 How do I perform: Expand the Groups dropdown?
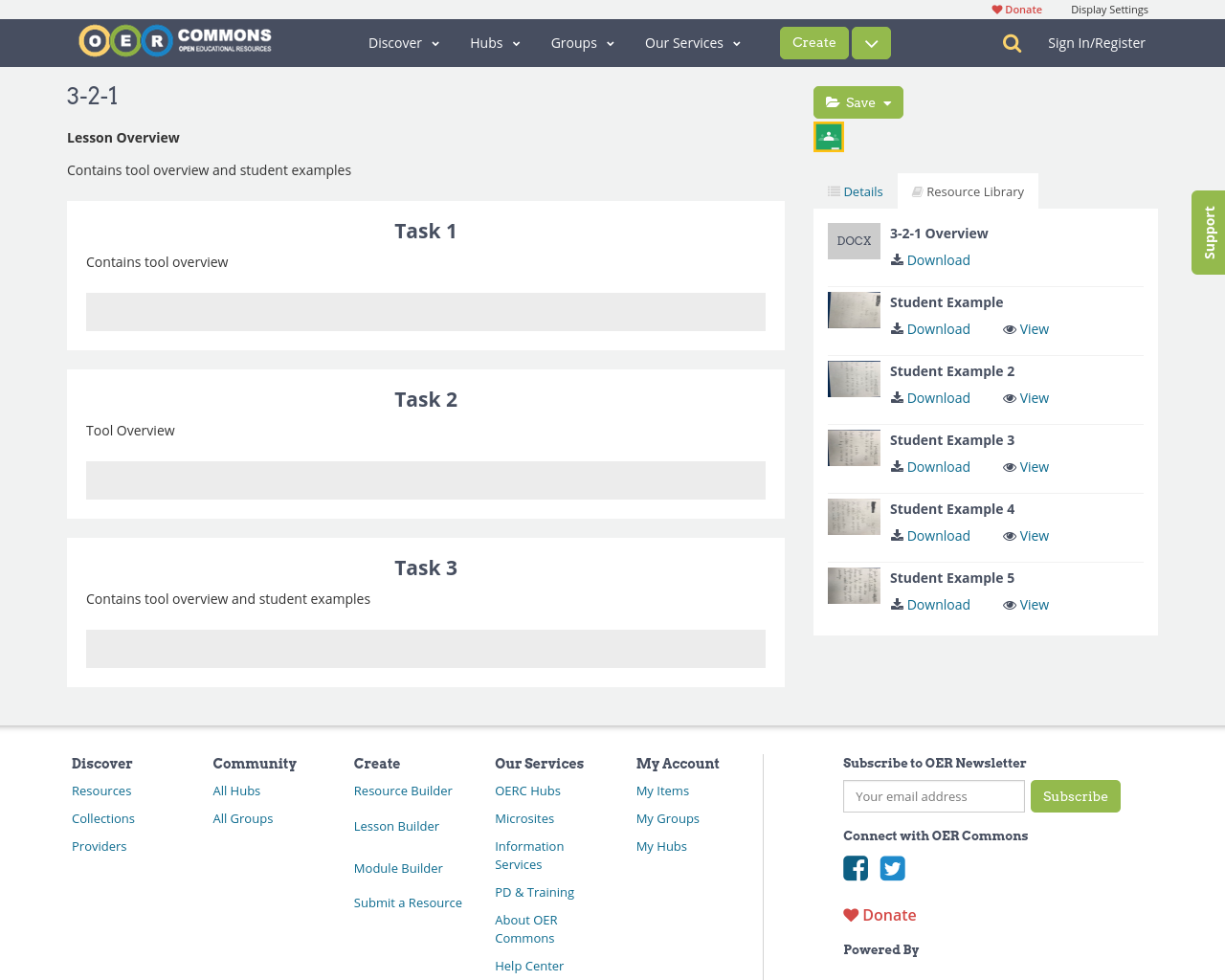point(580,43)
